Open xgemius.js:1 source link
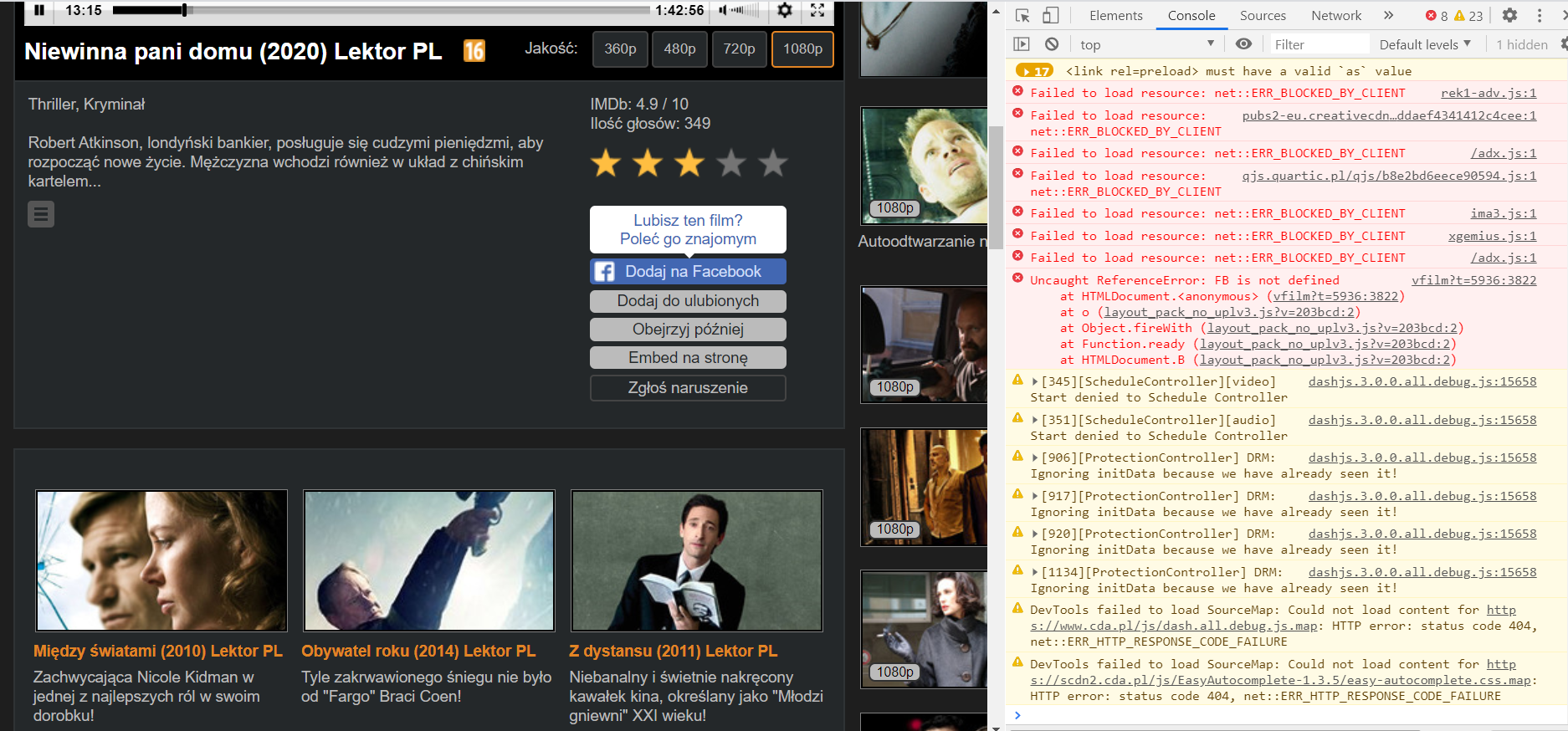Screen dimensions: 1568x731 click(x=1493, y=236)
